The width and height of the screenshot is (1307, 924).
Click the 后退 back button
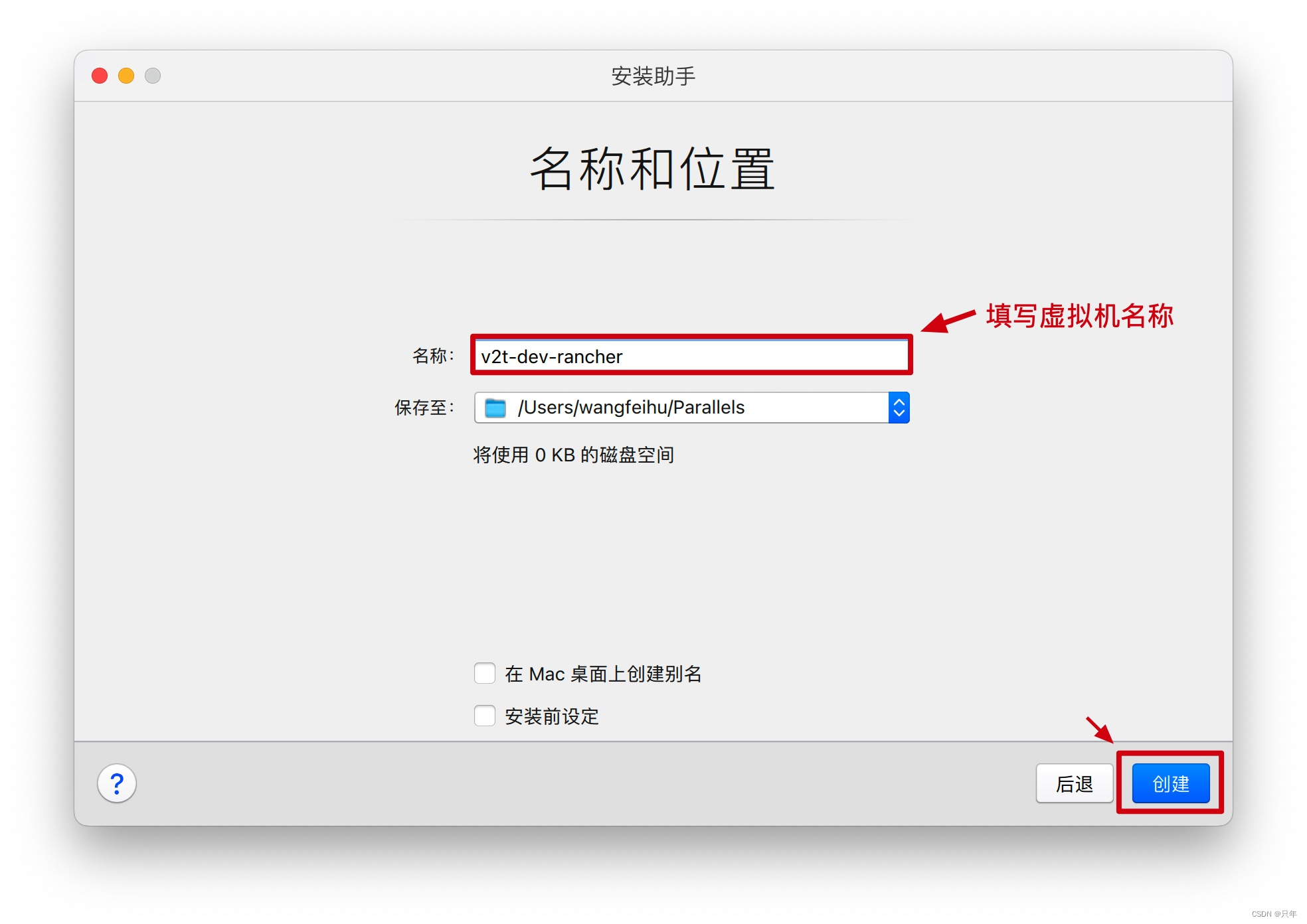point(1074,783)
